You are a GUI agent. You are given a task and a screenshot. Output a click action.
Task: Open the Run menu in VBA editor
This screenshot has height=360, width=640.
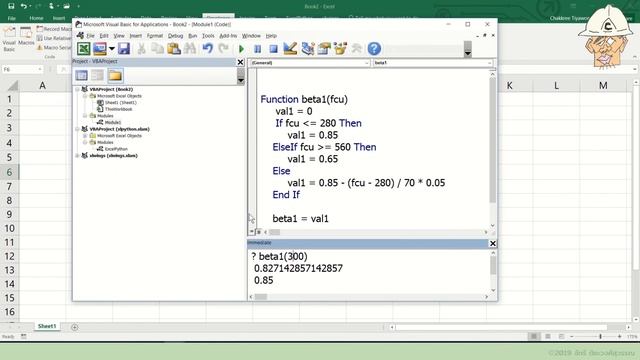tap(193, 36)
